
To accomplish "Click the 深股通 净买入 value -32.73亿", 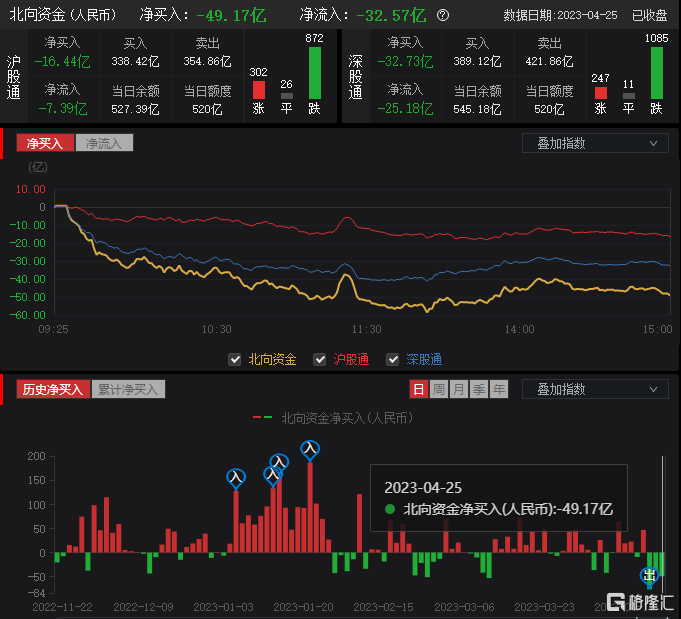I will [405, 62].
